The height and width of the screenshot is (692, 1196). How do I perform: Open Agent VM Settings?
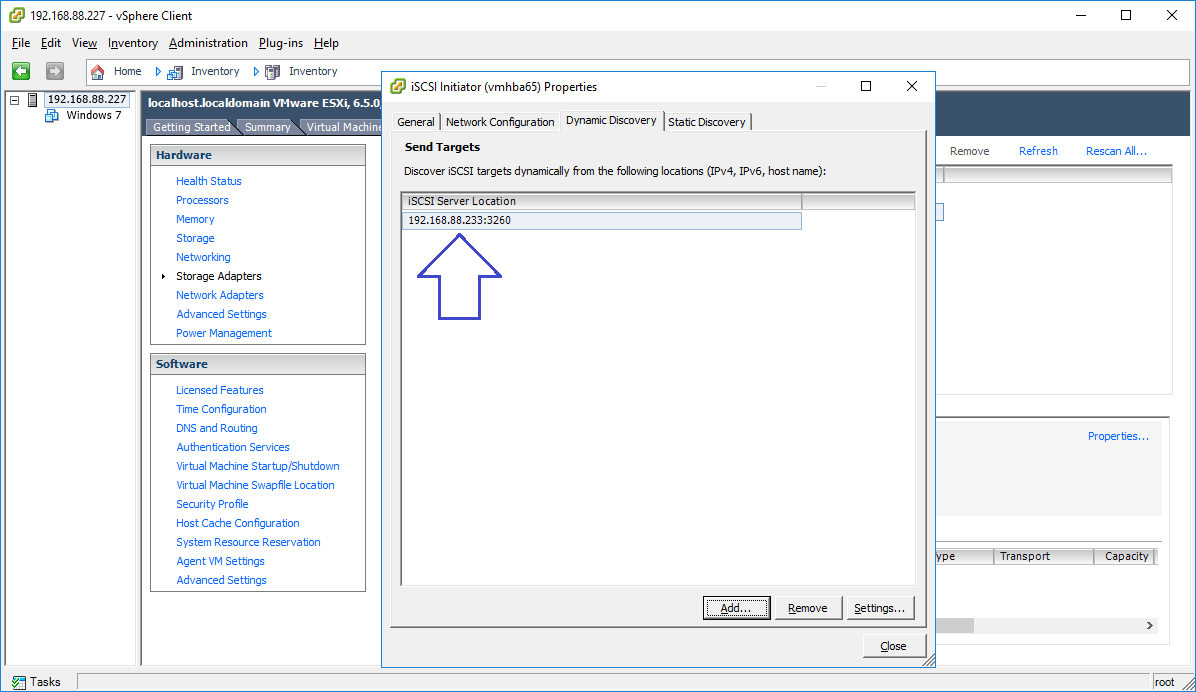[220, 562]
